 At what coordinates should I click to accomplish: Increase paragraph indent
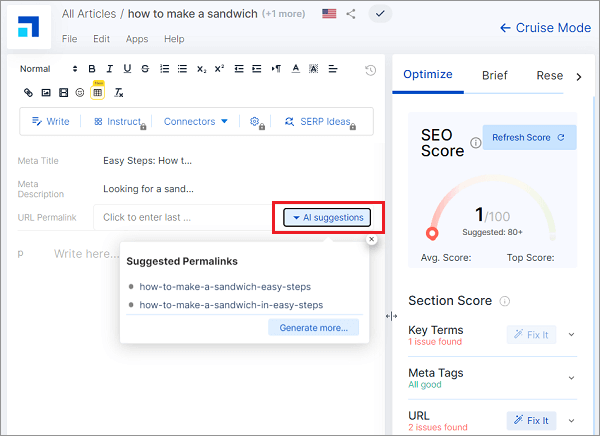click(x=257, y=69)
